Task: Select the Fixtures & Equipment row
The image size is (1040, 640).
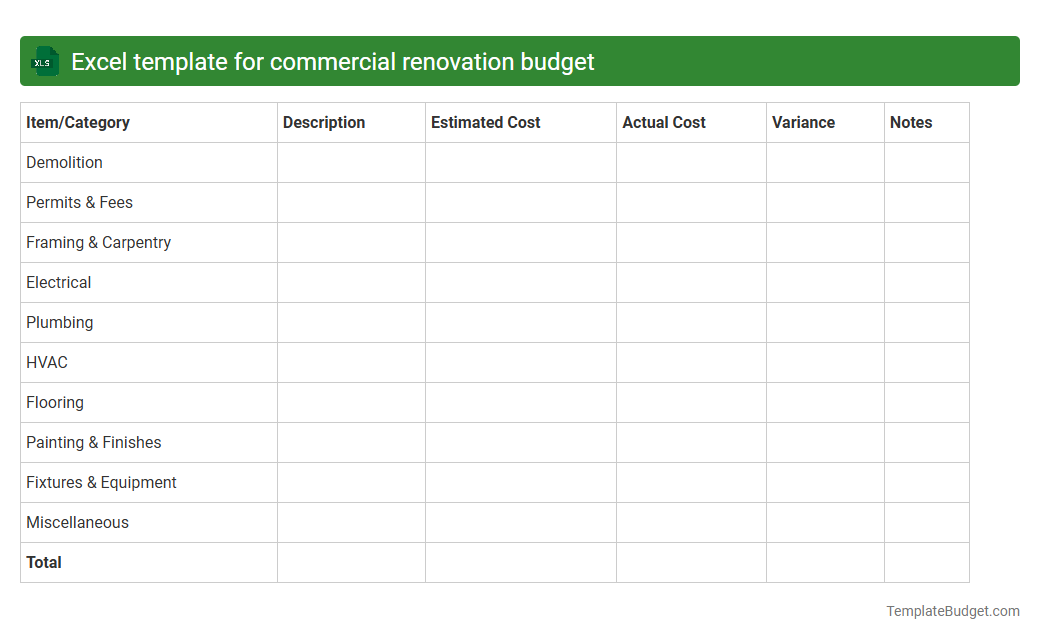Action: pos(101,482)
